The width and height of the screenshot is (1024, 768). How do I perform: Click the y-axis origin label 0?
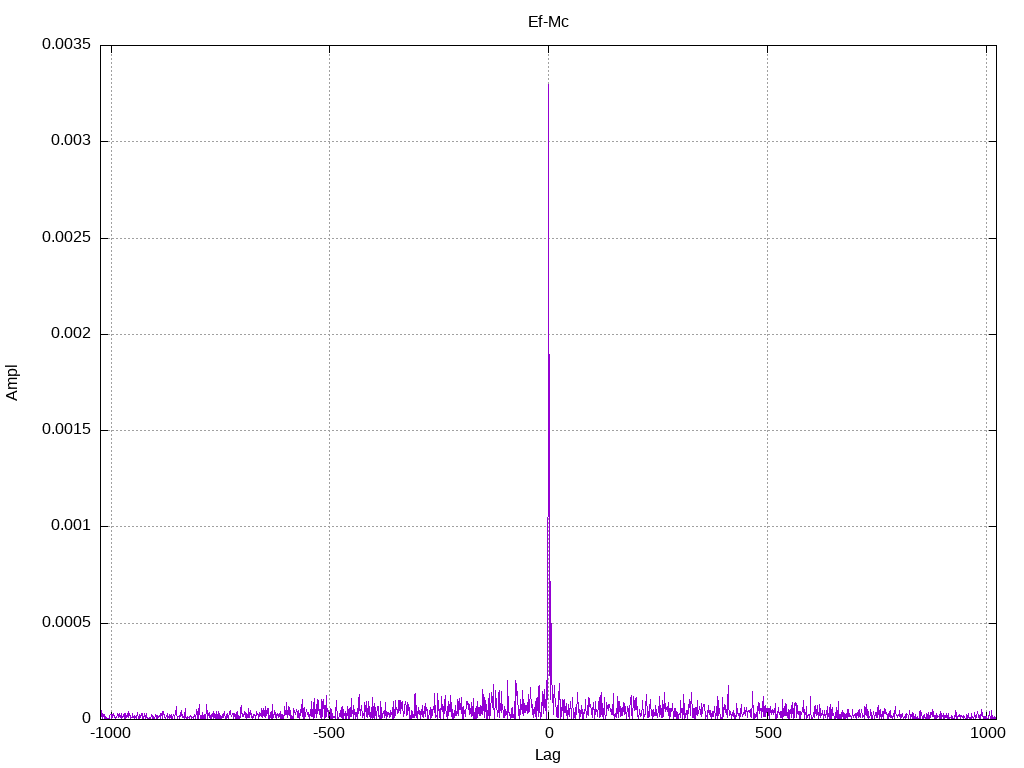click(86, 718)
